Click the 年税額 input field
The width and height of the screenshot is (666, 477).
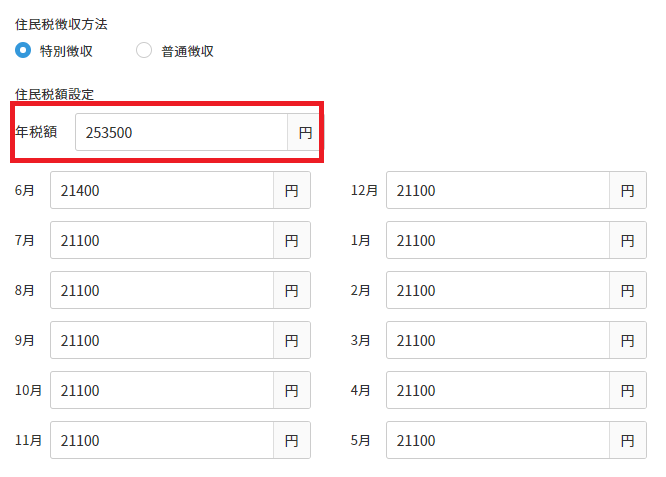[x=181, y=132]
